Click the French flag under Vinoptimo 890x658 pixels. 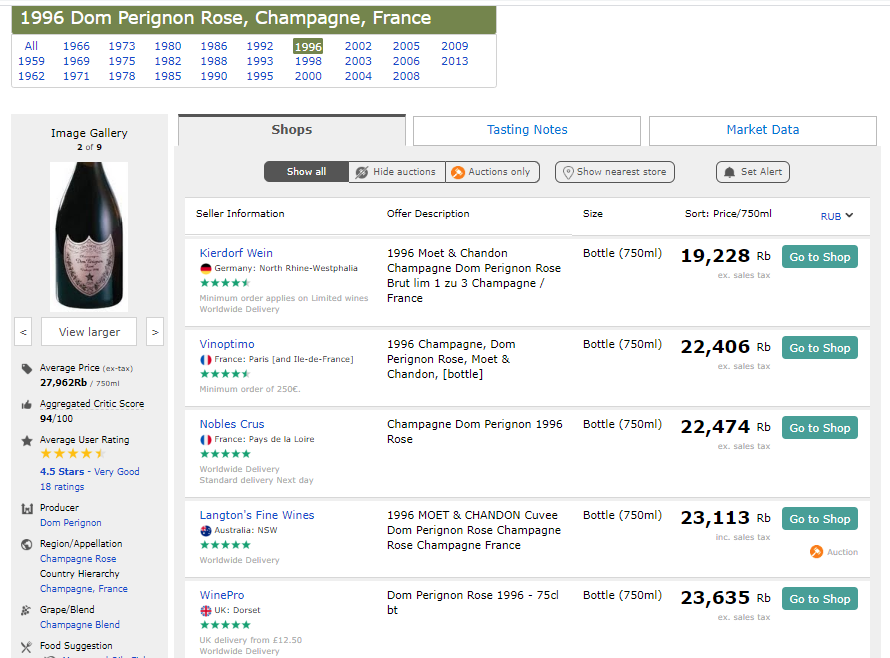click(x=205, y=360)
